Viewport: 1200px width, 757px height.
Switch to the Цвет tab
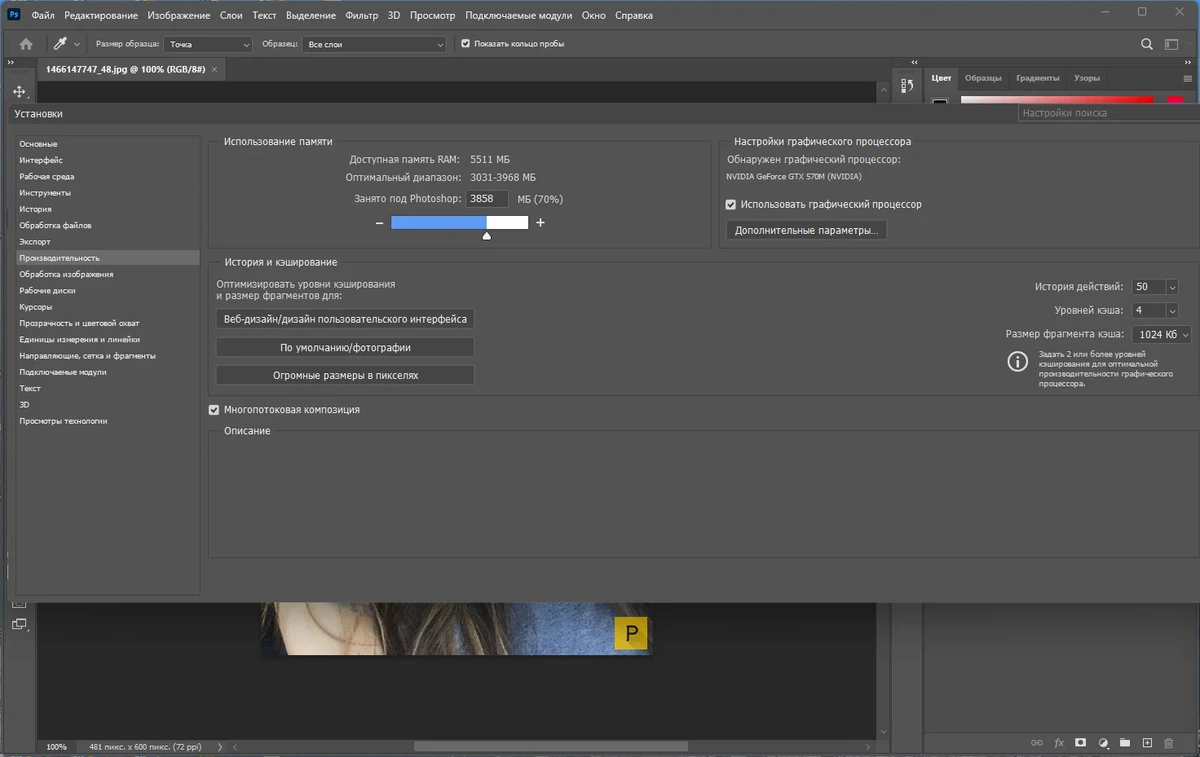941,78
